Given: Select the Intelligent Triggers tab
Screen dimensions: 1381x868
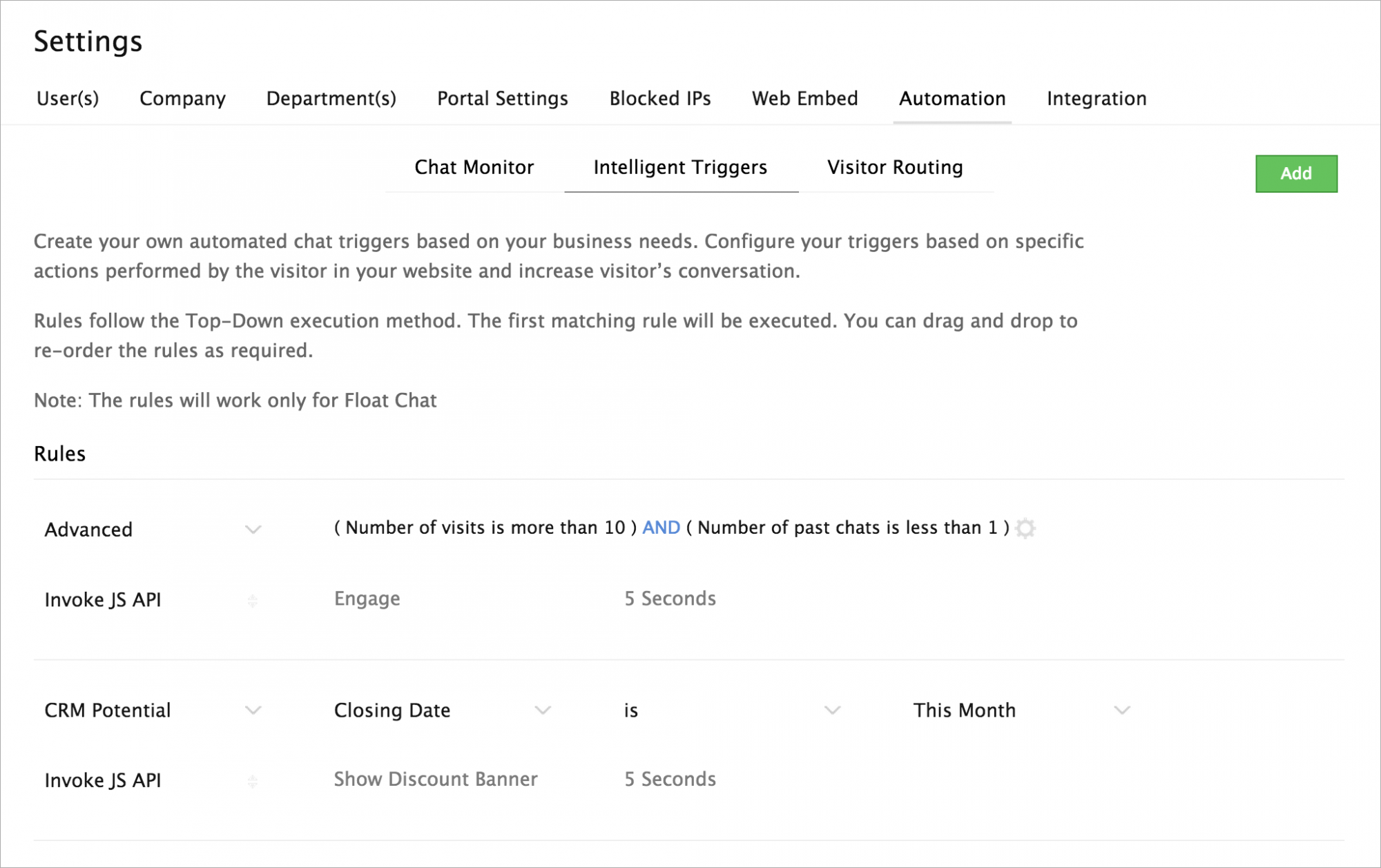Looking at the screenshot, I should pos(680,167).
